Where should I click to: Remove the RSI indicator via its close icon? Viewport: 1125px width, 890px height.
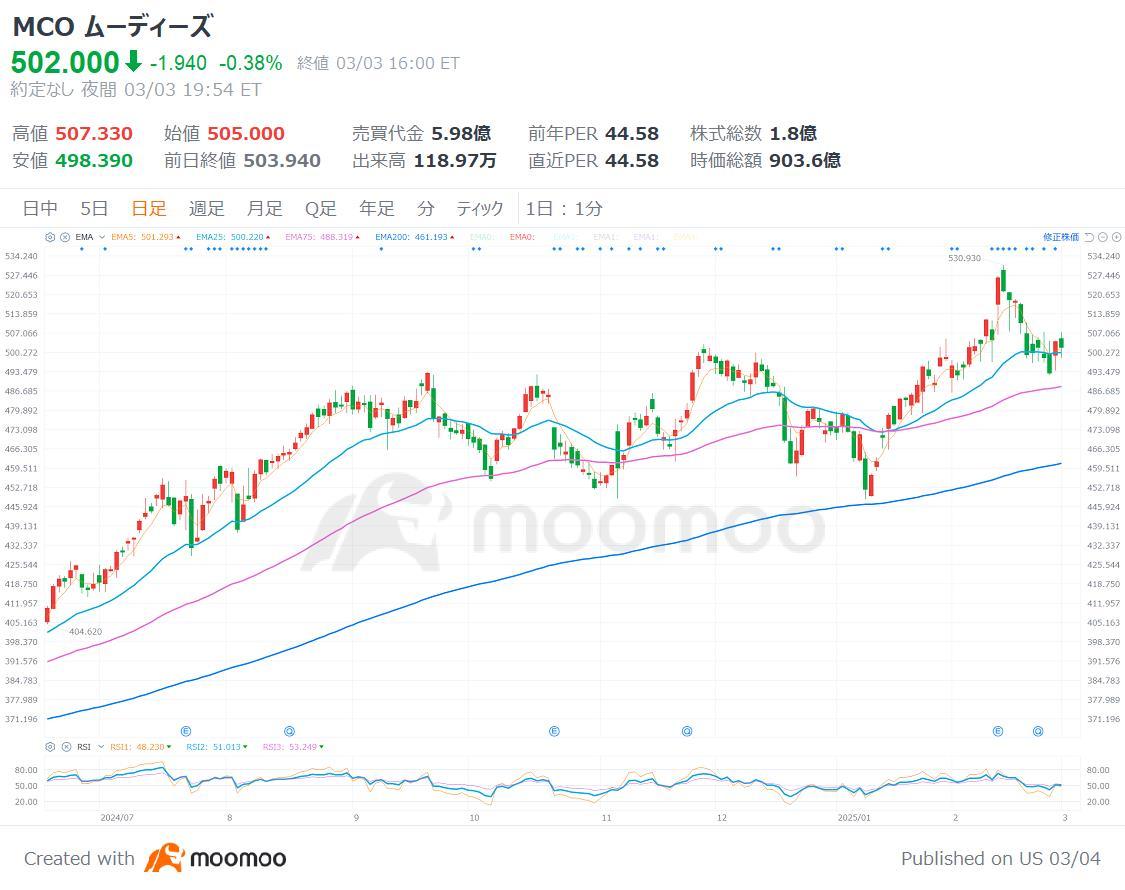[66, 747]
